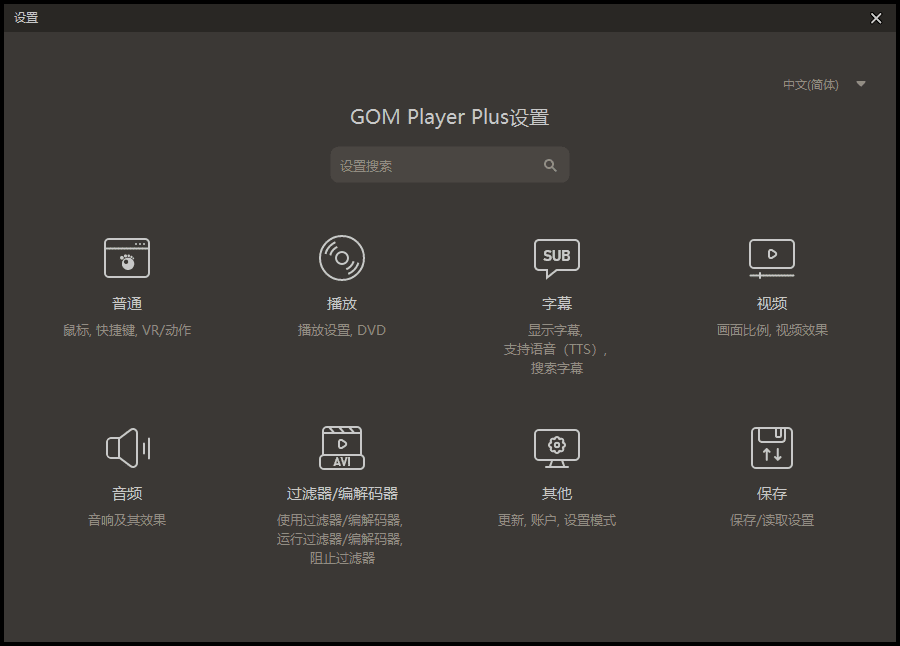
Task: Click 画面比例, 视频效果 text
Action: point(771,328)
